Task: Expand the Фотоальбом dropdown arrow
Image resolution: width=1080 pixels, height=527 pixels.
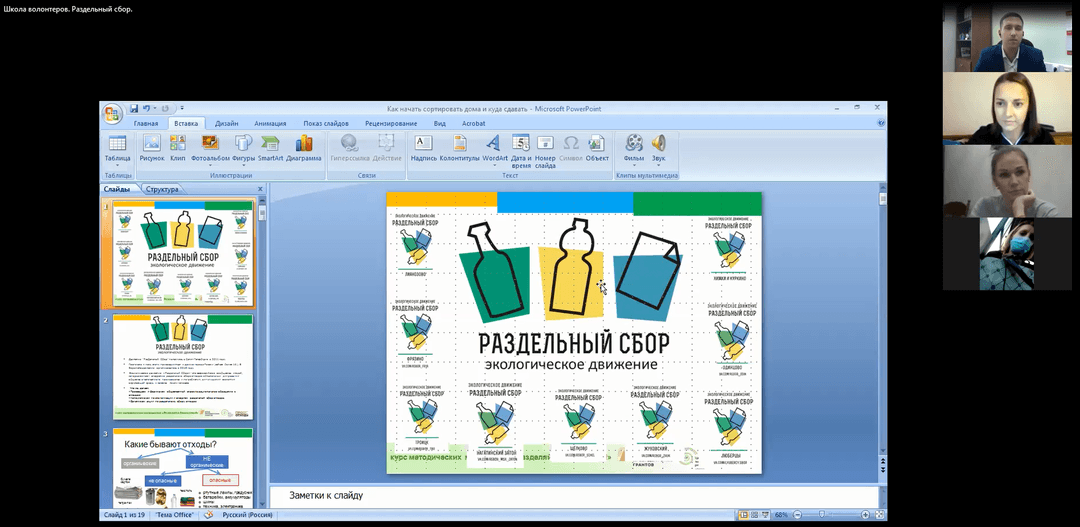Action: pos(209,165)
